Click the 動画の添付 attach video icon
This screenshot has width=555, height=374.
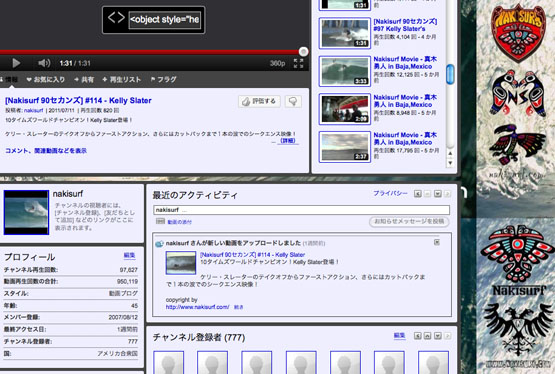(x=160, y=221)
